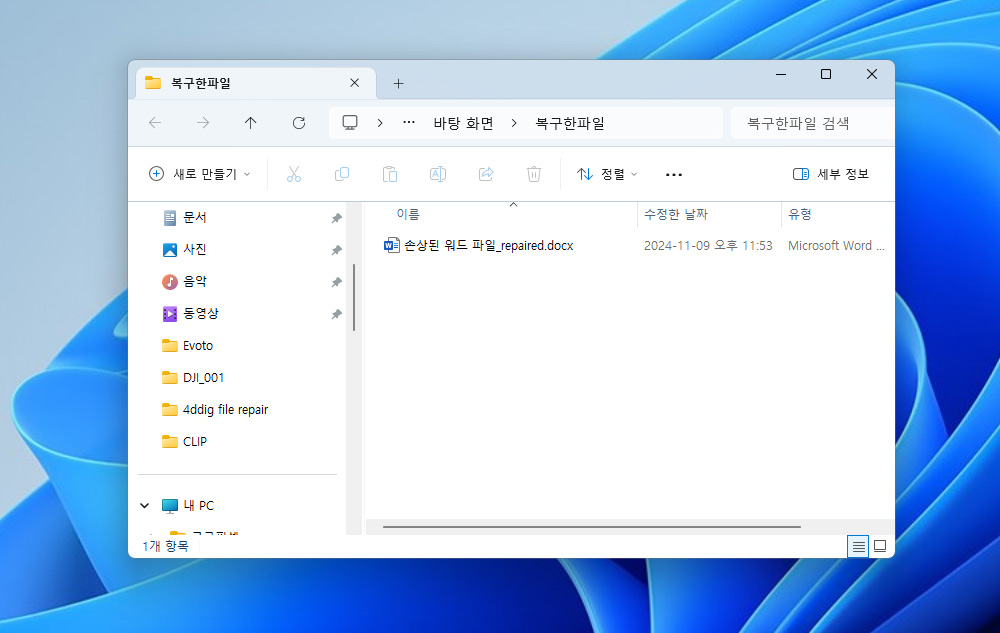This screenshot has width=1000, height=633.
Task: Select file 손상된 워드 파일_repaired.docx
Action: [489, 245]
